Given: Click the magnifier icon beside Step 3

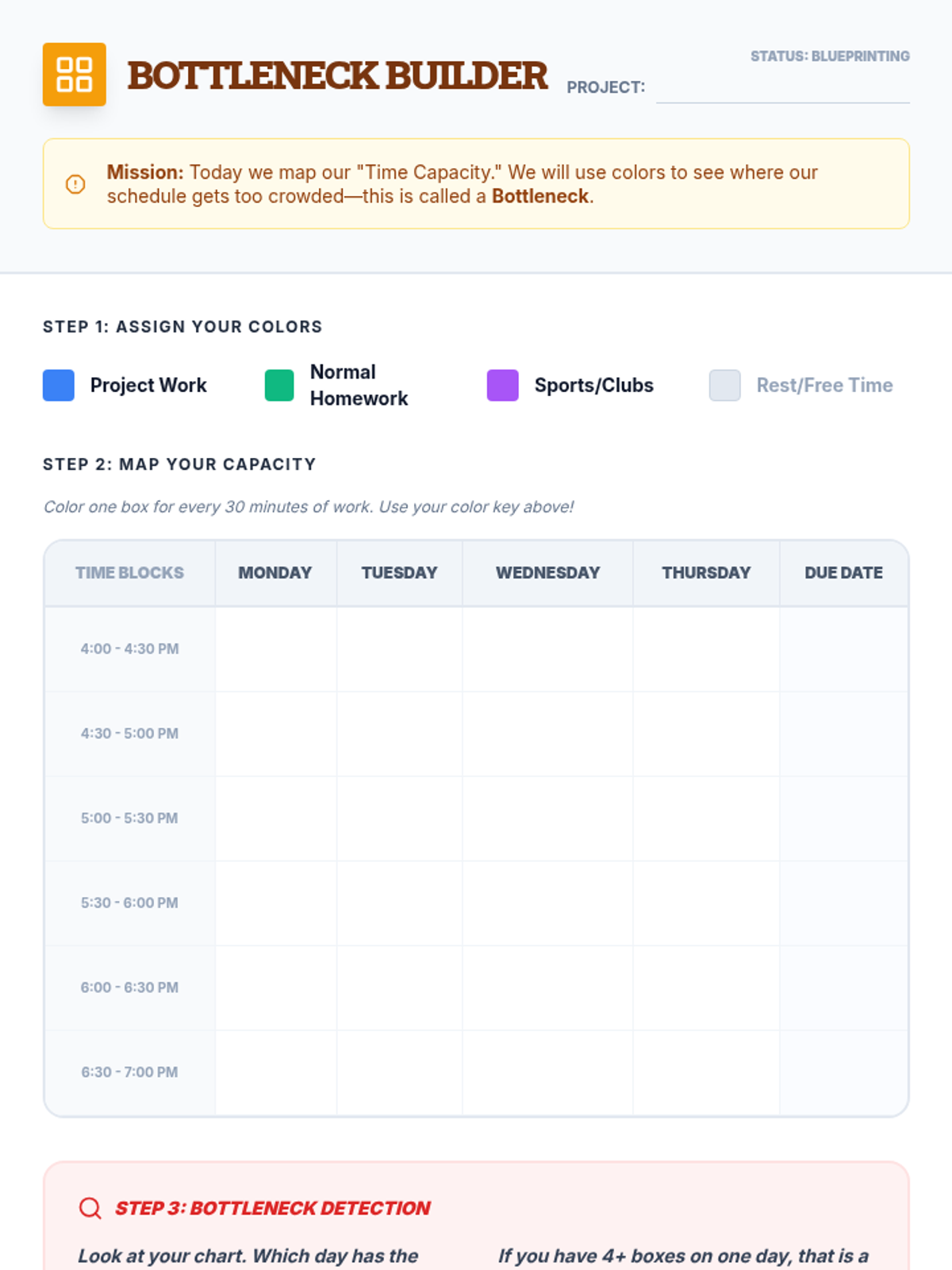Looking at the screenshot, I should click(90, 1208).
